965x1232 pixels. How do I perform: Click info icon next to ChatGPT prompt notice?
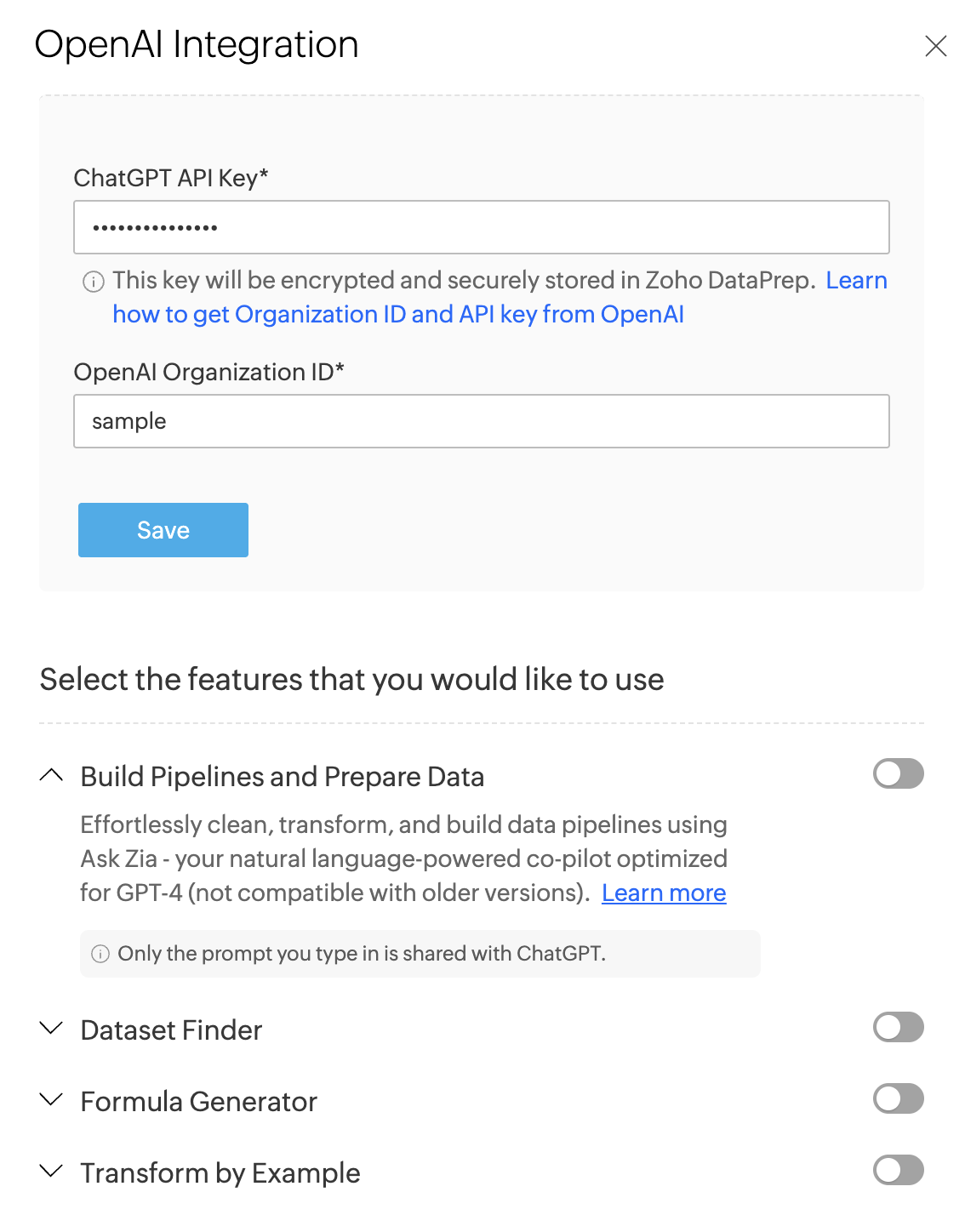(100, 954)
